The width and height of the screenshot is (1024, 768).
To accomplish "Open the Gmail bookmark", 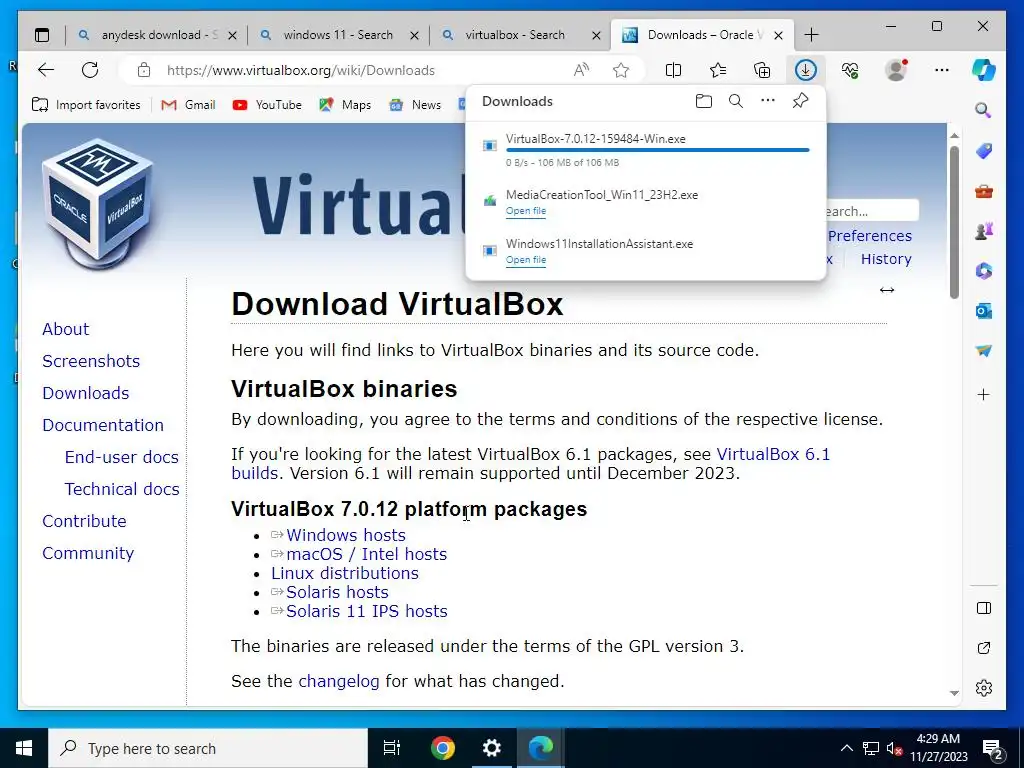I will [188, 104].
